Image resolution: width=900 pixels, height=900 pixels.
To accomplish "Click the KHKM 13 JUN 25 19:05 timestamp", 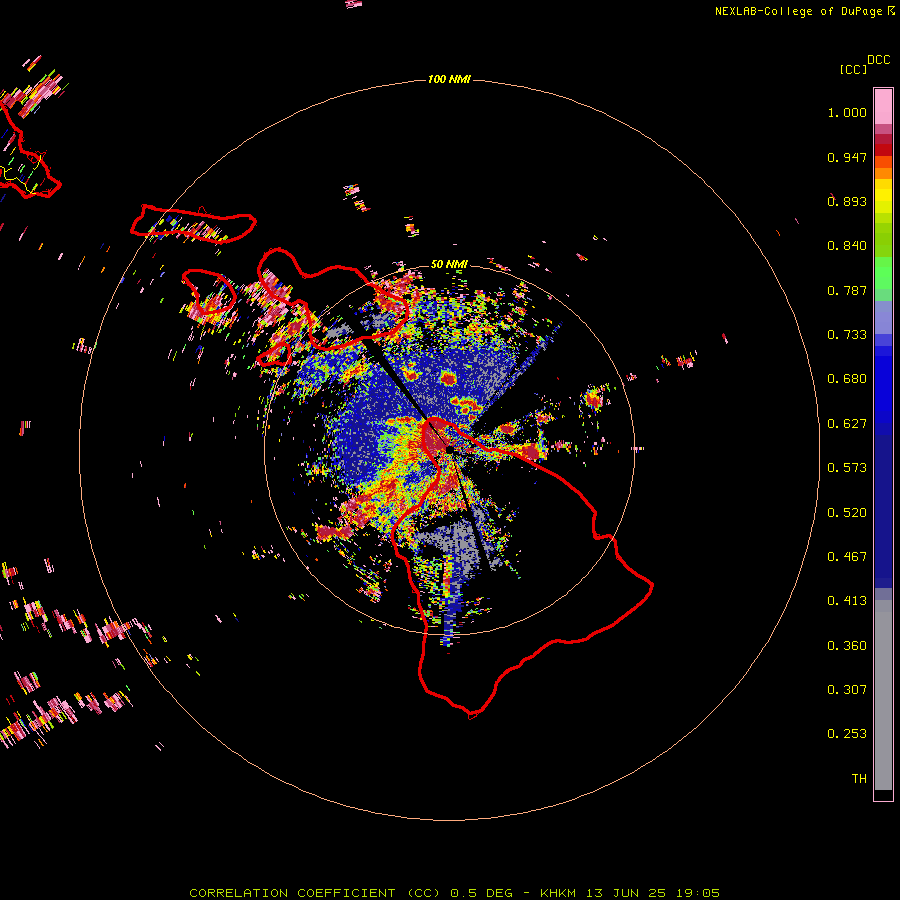I will [630, 893].
